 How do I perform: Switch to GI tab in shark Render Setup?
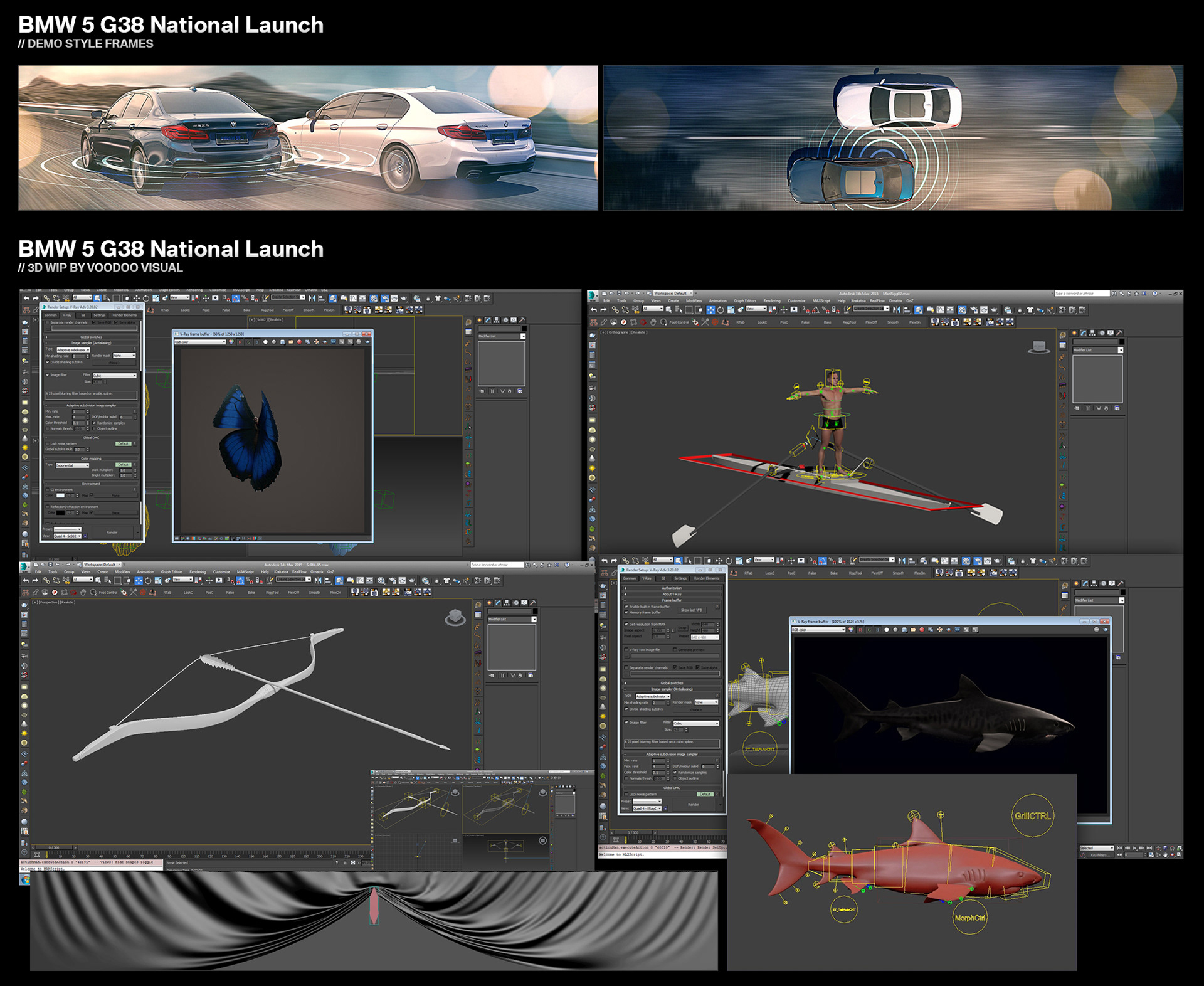pos(663,578)
